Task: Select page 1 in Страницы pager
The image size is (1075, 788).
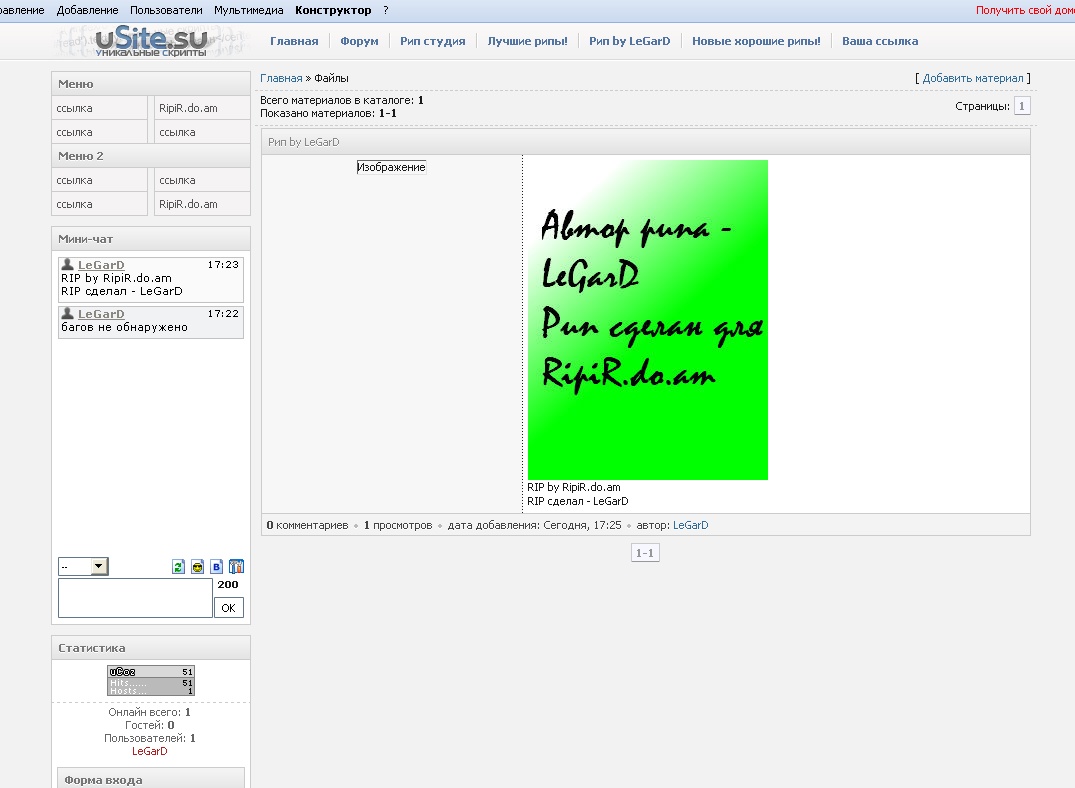Action: 1022,106
